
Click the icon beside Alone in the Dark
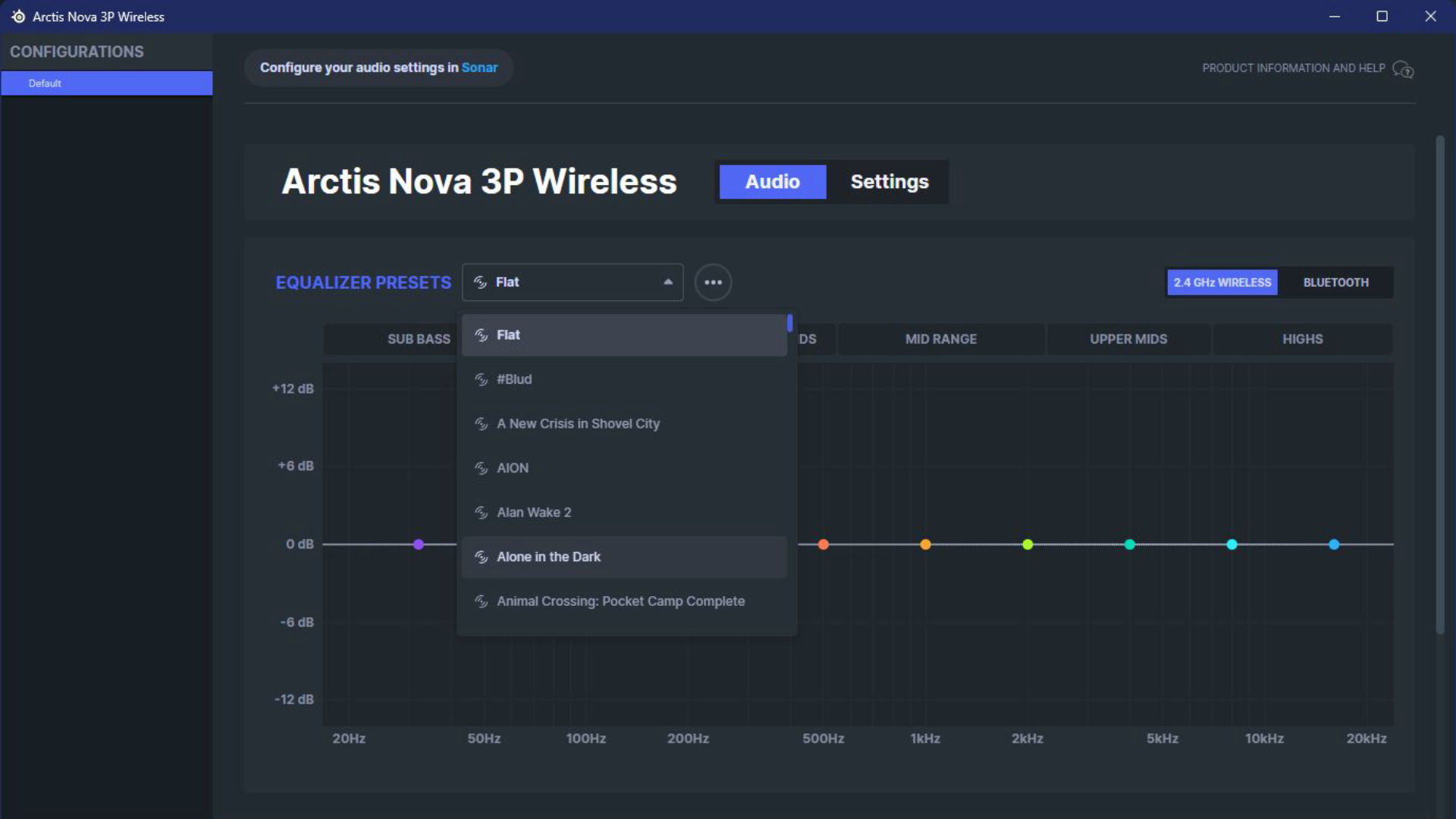481,557
